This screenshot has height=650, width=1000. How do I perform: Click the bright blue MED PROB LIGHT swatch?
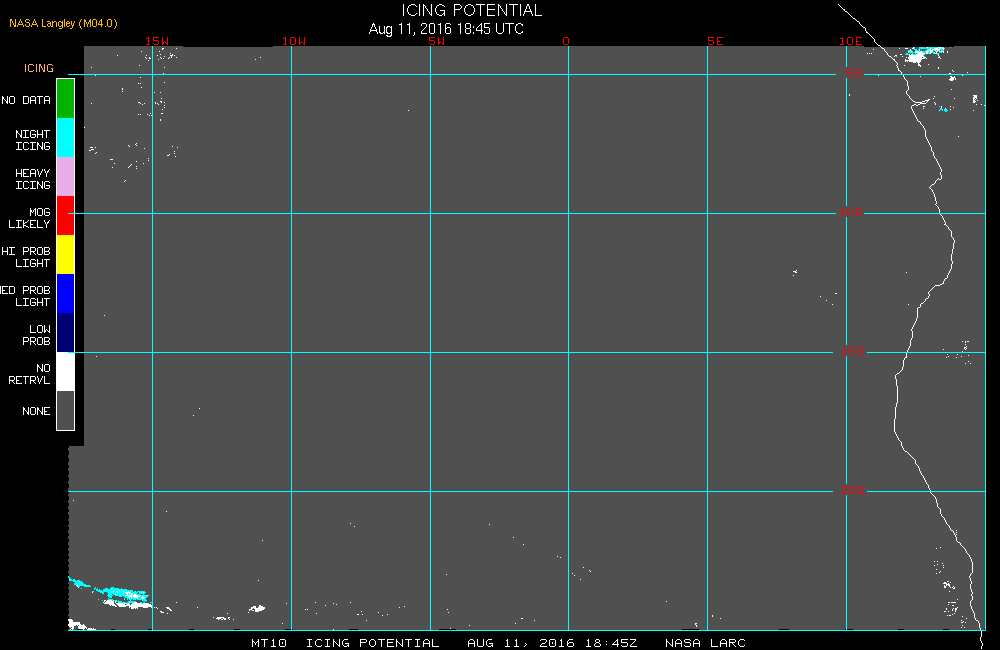tap(66, 293)
